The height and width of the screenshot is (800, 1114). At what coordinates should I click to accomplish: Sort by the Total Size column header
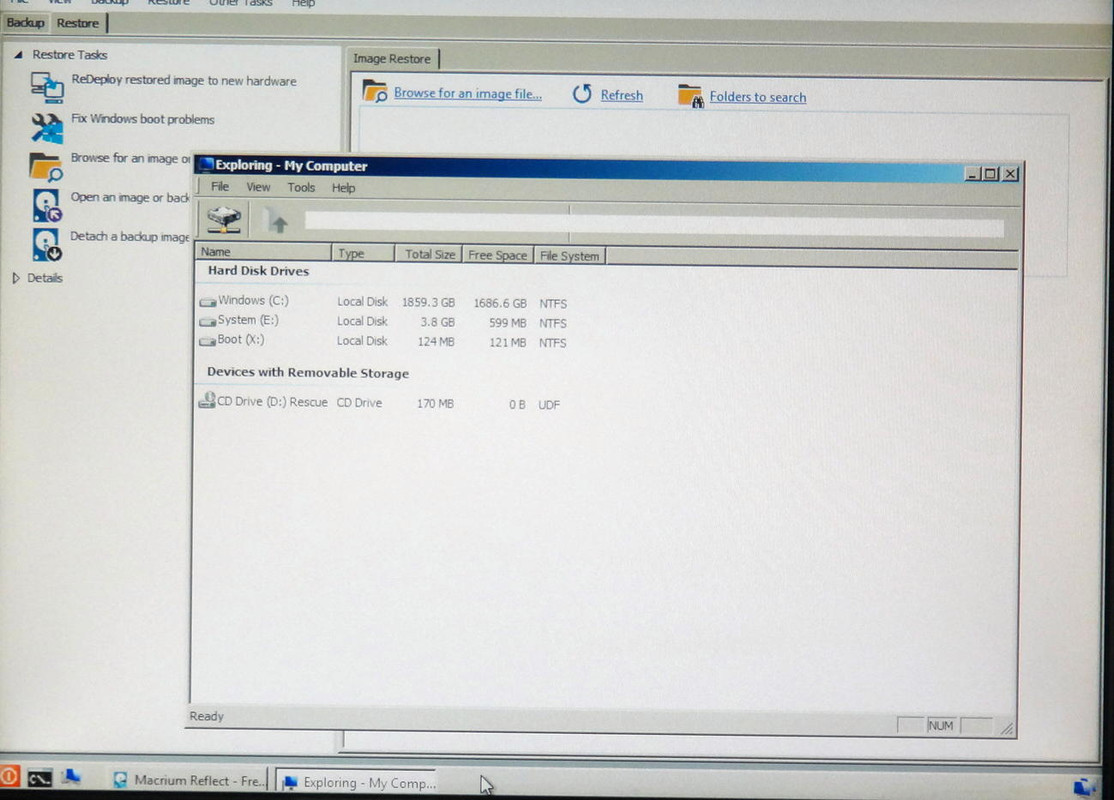point(428,254)
